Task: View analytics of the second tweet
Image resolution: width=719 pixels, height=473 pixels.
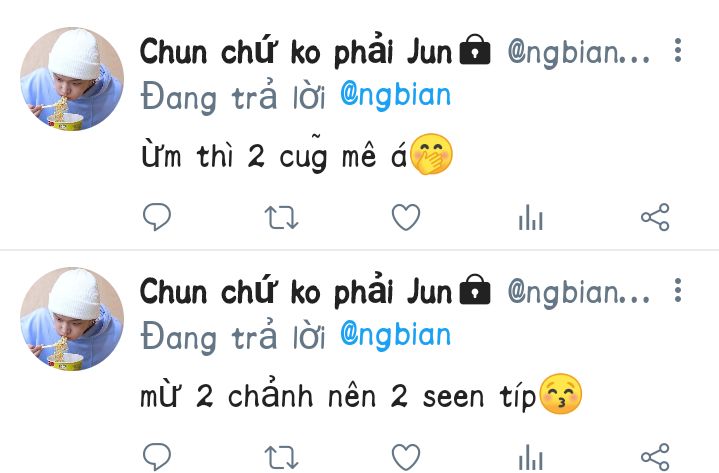Action: [531, 457]
